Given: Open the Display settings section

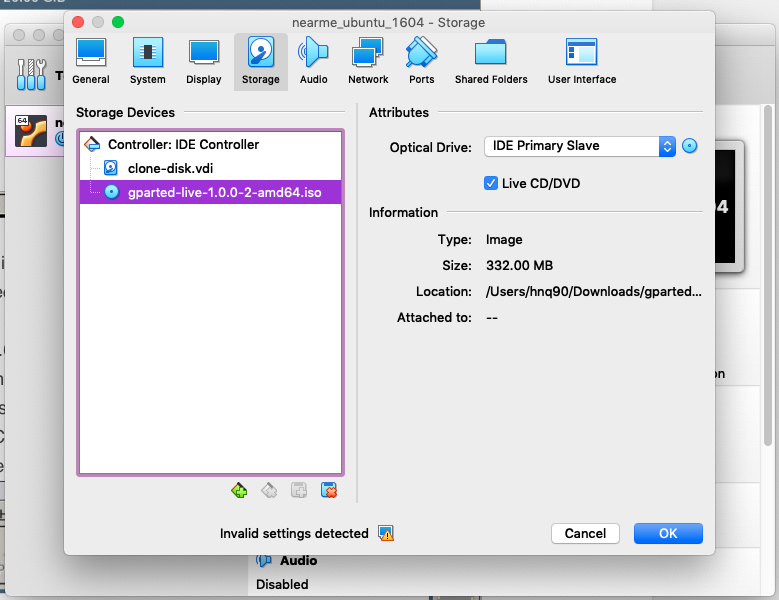Looking at the screenshot, I should pos(204,61).
